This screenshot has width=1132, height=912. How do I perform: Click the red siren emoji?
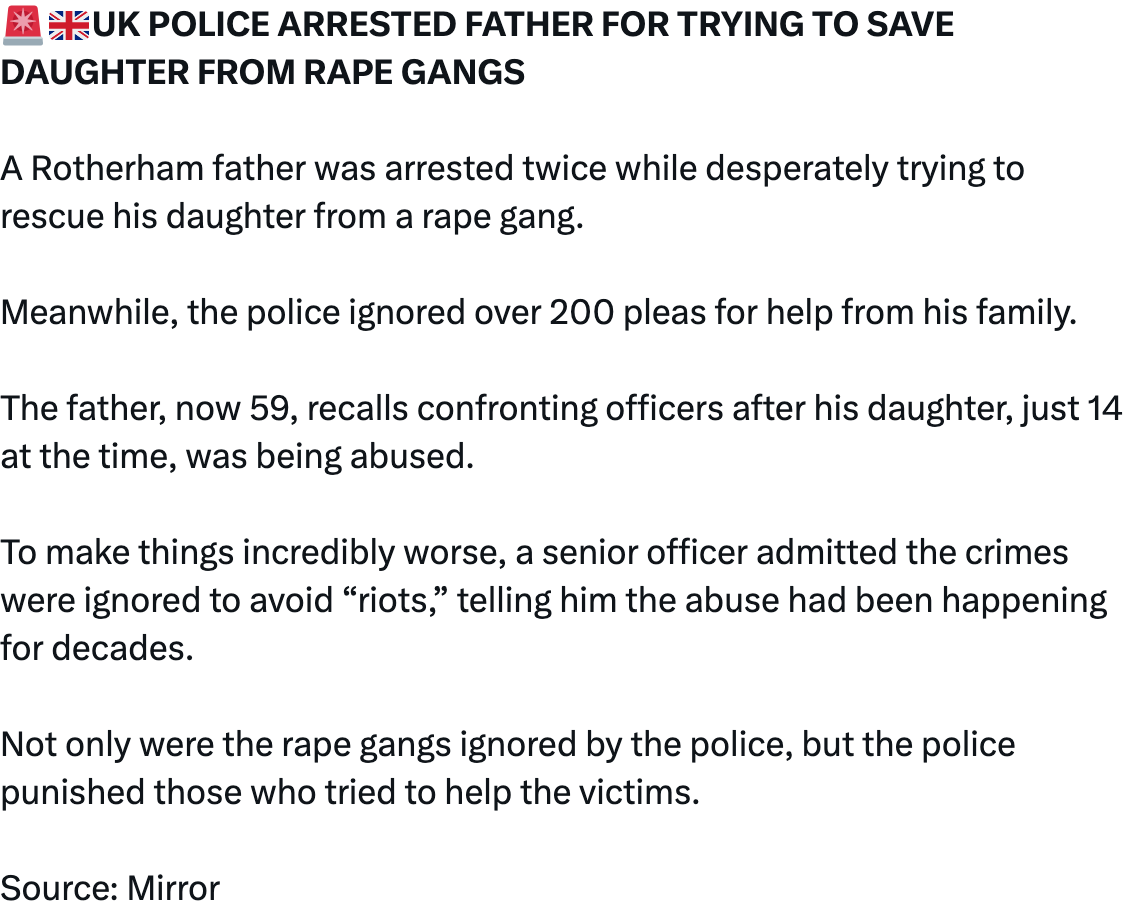point(22,24)
